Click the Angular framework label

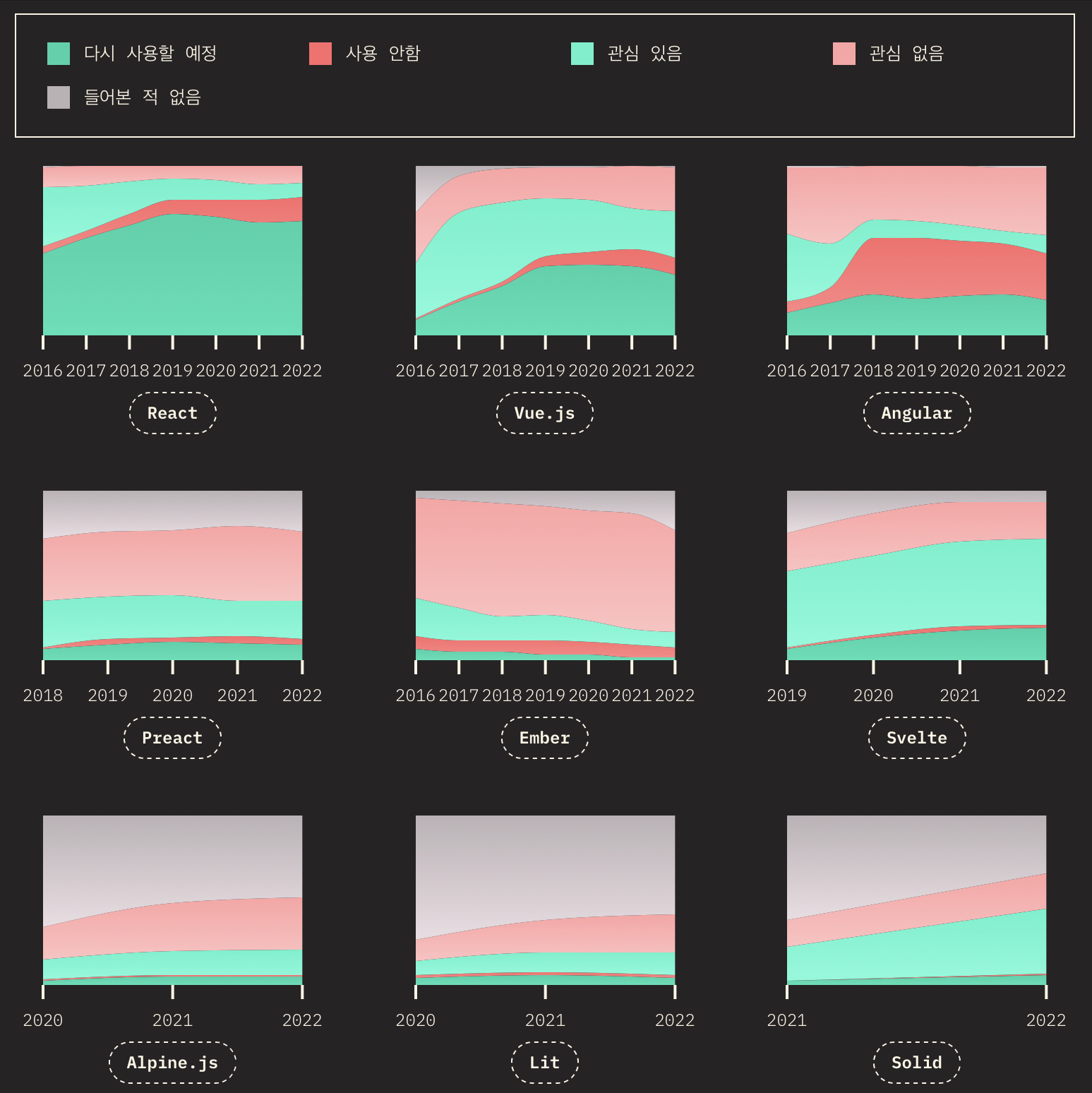click(x=917, y=413)
